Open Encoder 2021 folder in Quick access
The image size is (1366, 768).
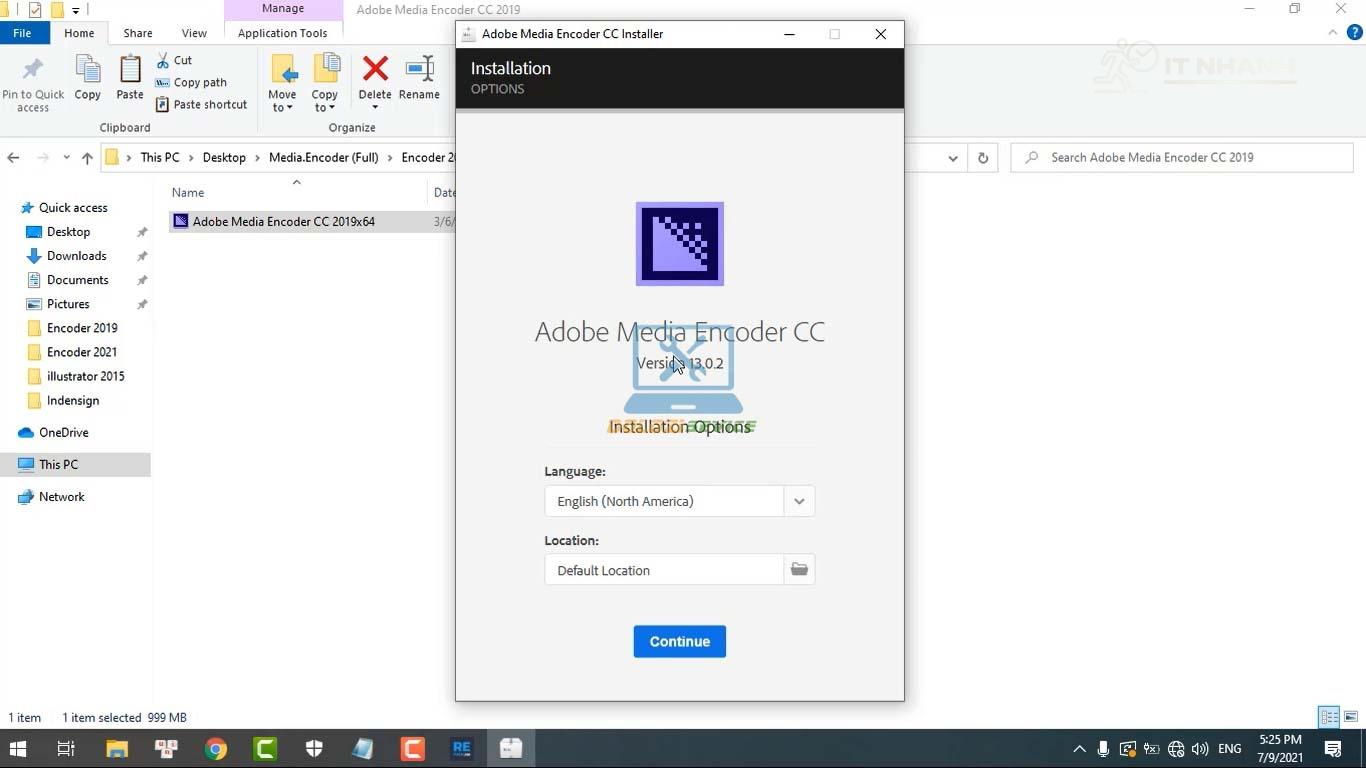pyautogui.click(x=81, y=352)
